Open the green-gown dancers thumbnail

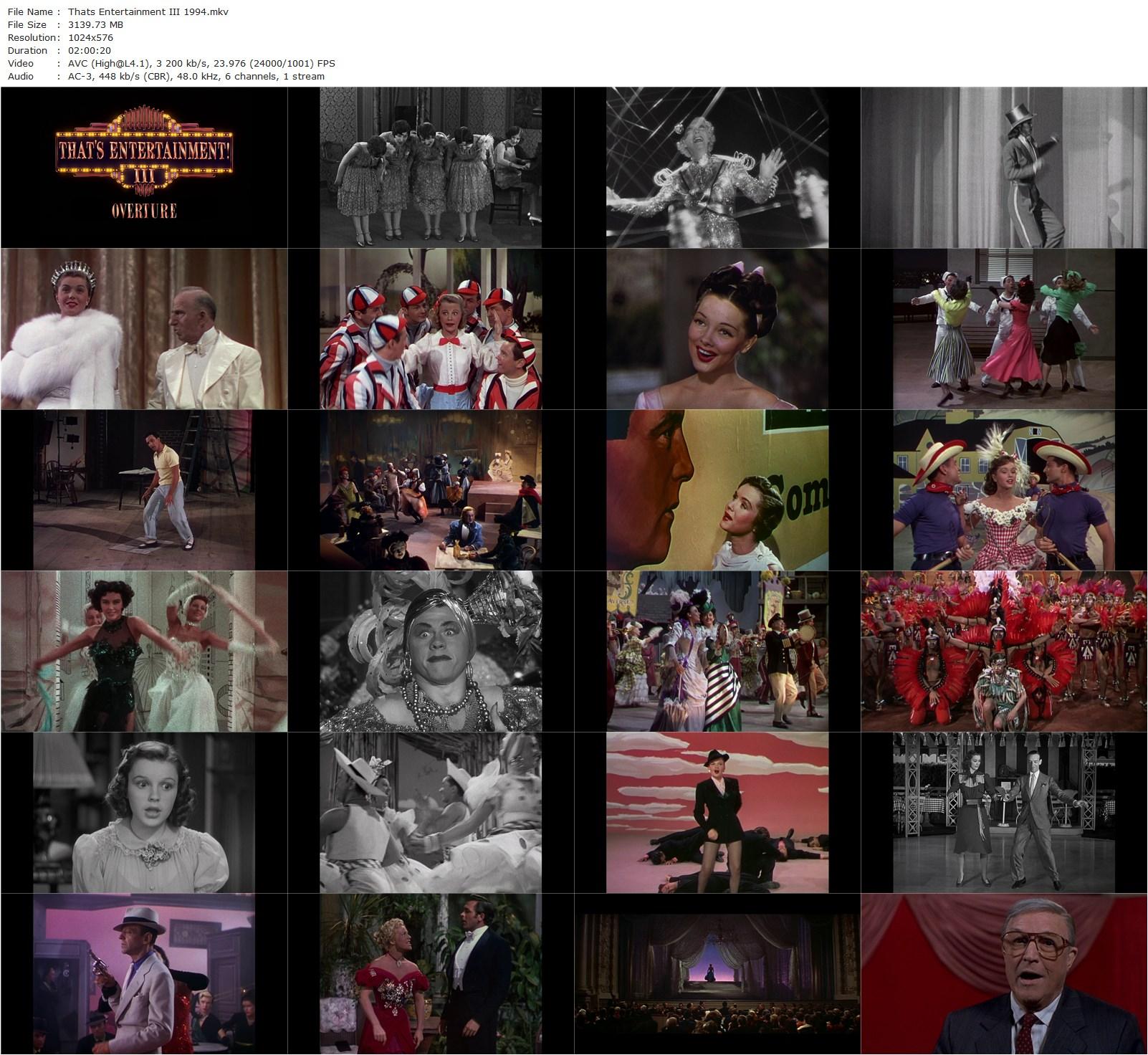[x=143, y=649]
